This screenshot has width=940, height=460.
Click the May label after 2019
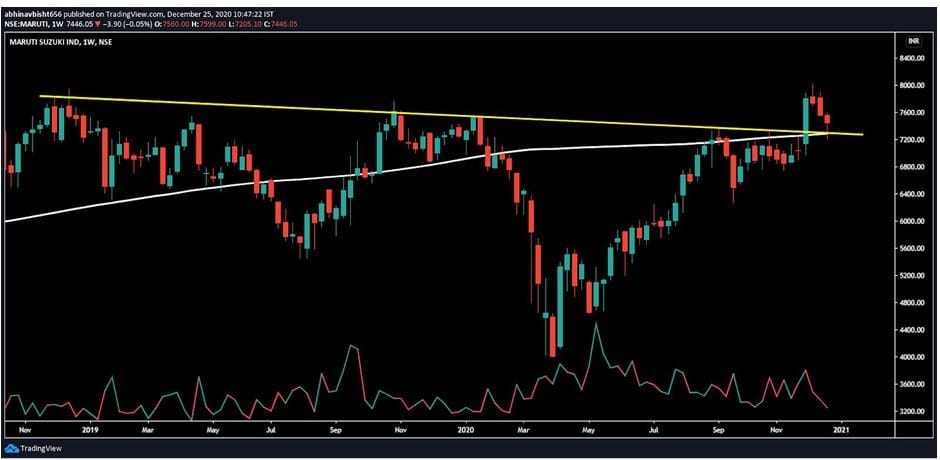point(214,429)
